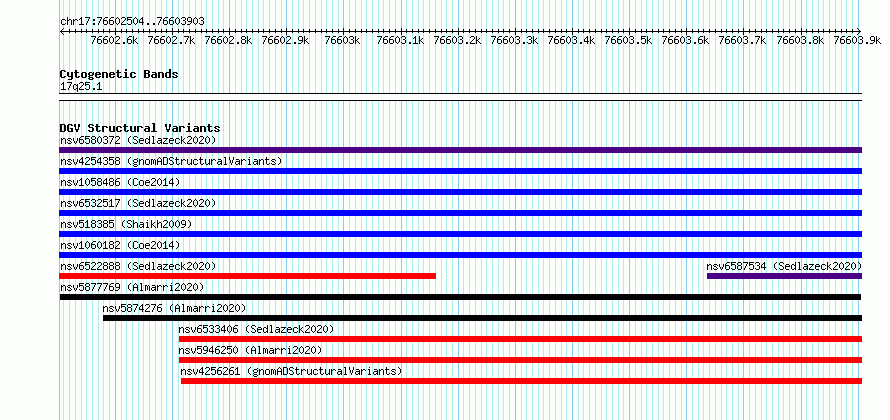Image resolution: width=890 pixels, height=420 pixels.
Task: Click ruler position 76602.8k
Action: pyautogui.click(x=228, y=40)
